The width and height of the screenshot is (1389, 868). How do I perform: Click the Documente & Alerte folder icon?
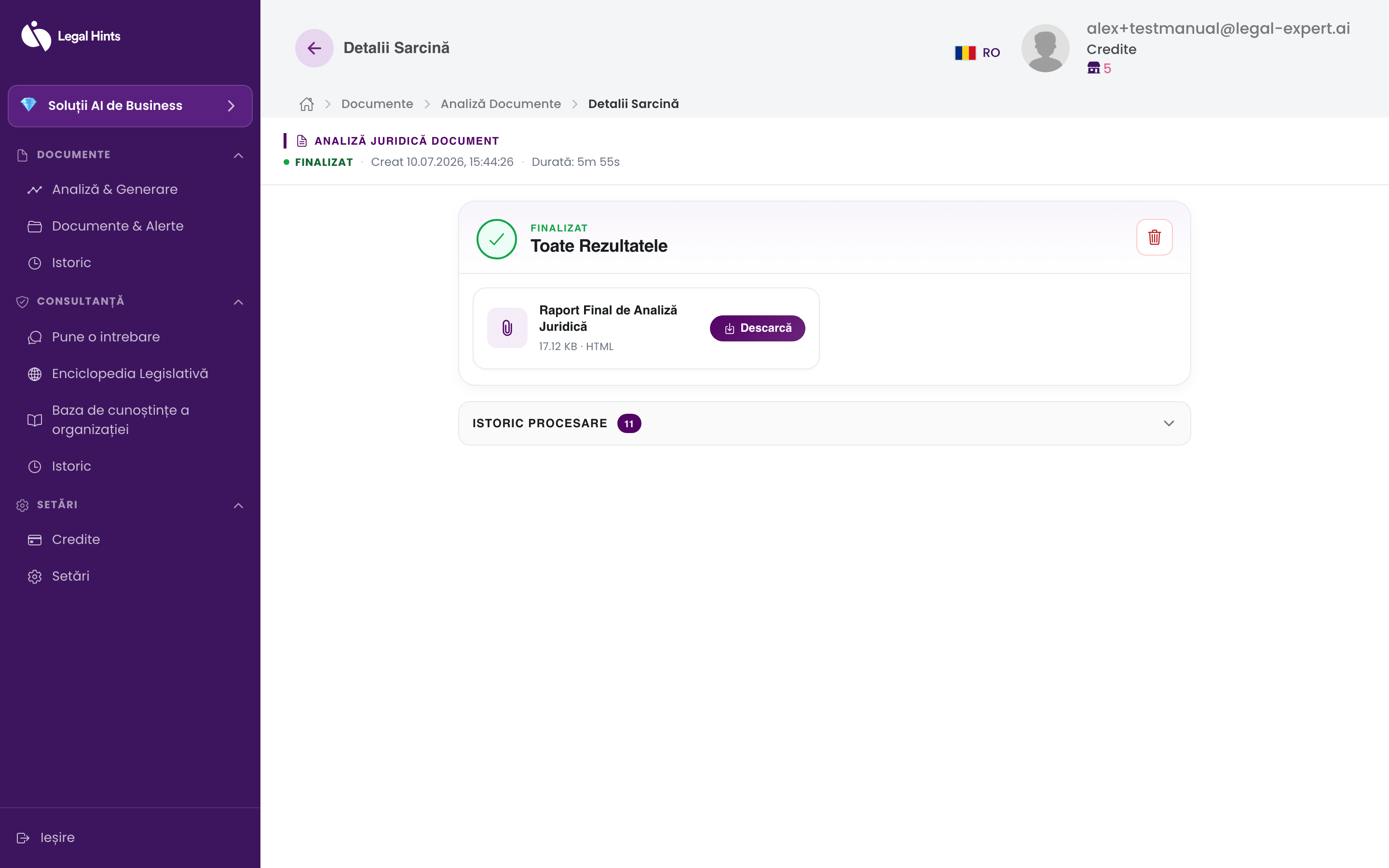click(35, 226)
